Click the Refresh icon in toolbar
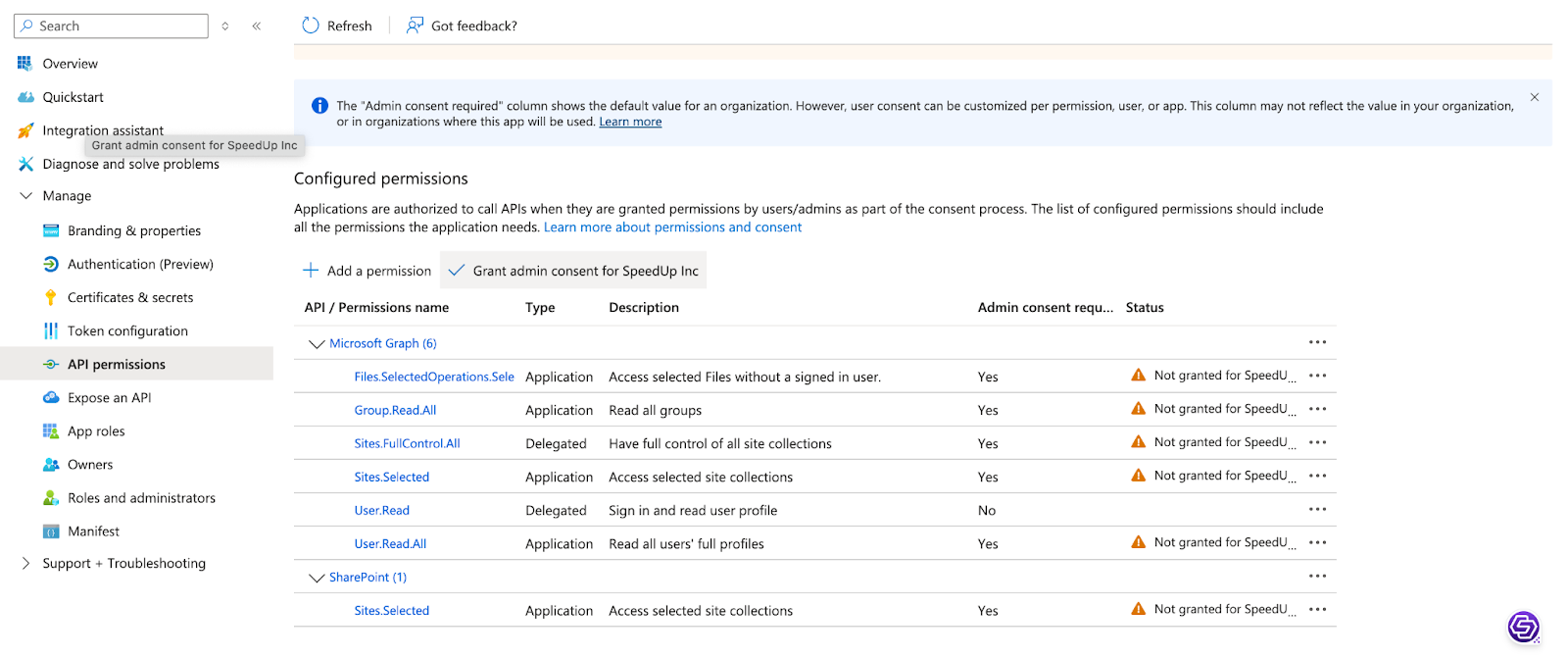 click(311, 25)
